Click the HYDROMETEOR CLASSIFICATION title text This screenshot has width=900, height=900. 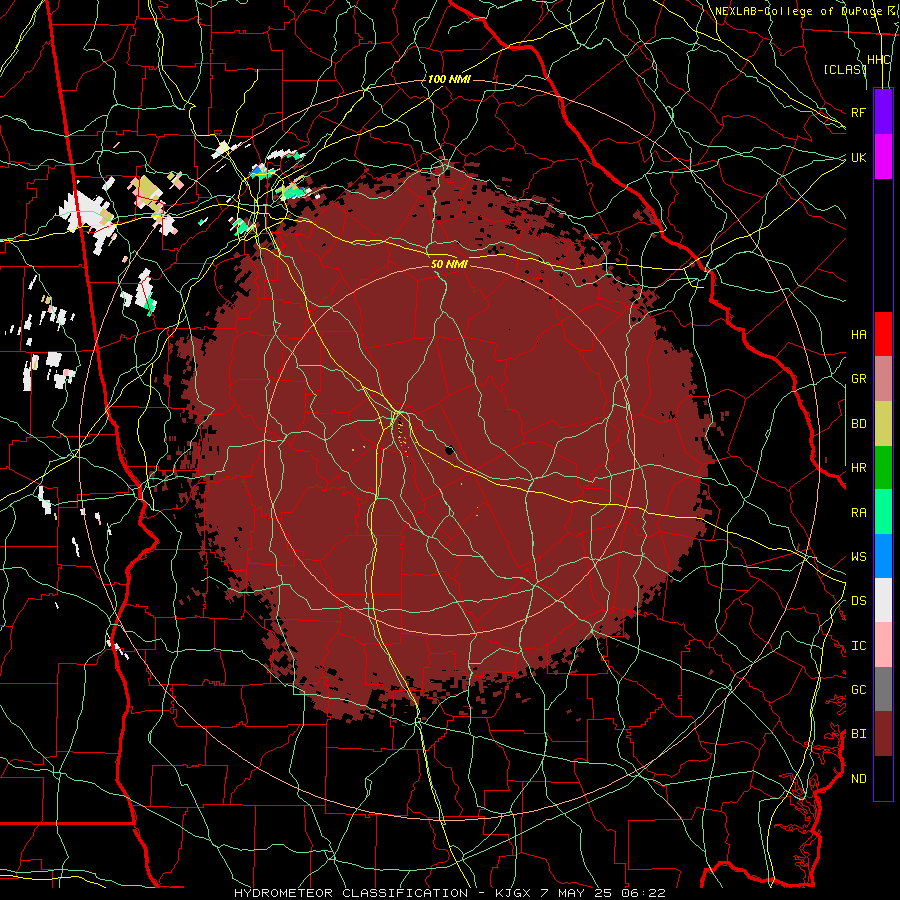tap(351, 893)
